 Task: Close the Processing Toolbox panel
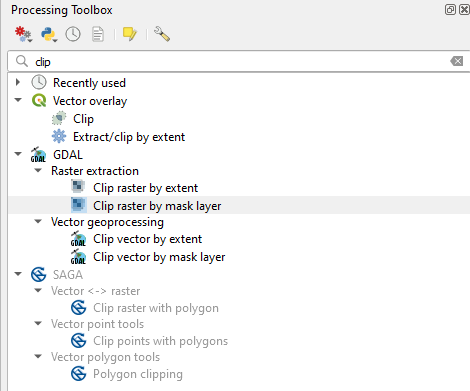coord(464,10)
